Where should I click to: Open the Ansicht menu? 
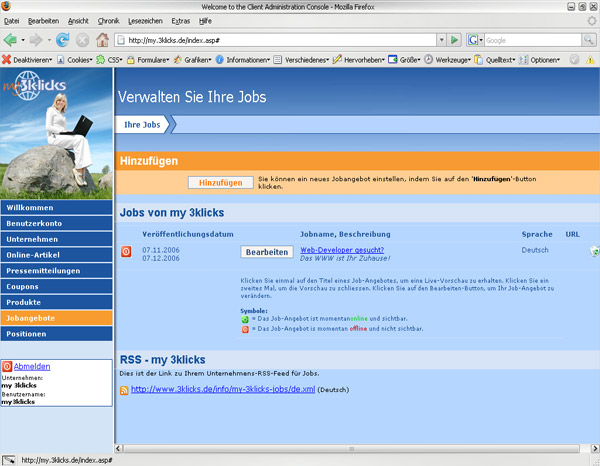78,21
